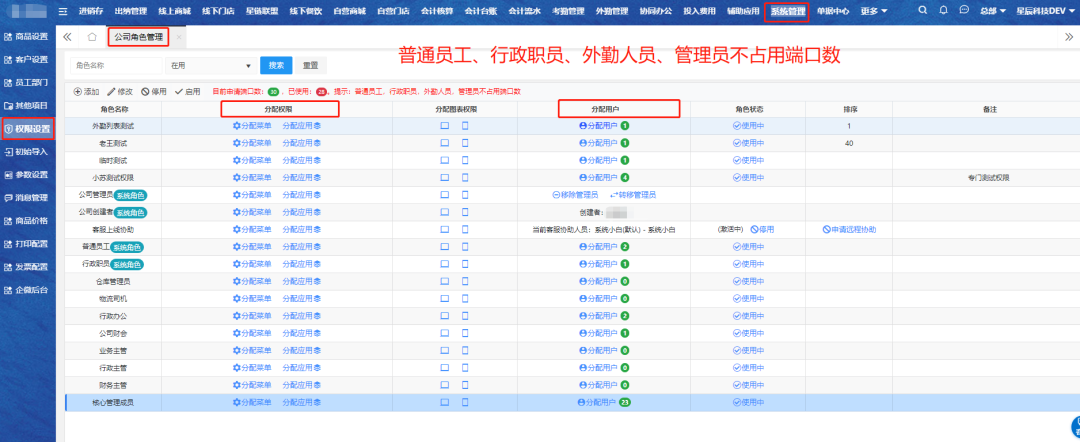
Task: Click the 角色名称 search input field
Action: (115, 65)
